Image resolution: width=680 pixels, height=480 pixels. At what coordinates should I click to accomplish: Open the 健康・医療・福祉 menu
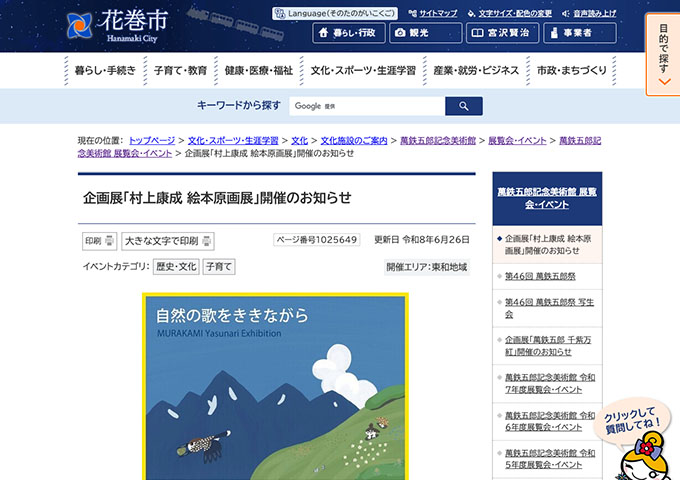click(258, 71)
